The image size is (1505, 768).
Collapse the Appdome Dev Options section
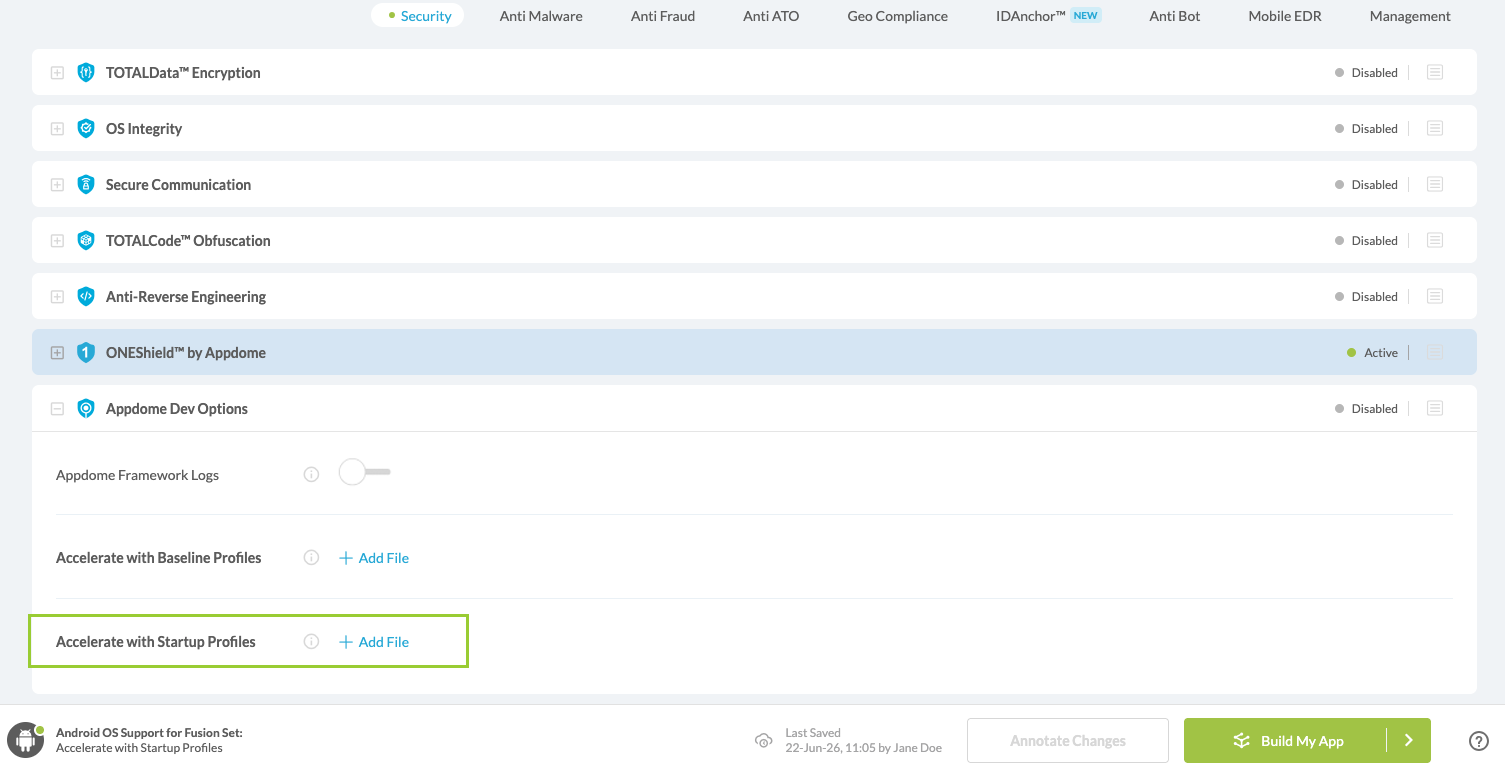pyautogui.click(x=57, y=409)
